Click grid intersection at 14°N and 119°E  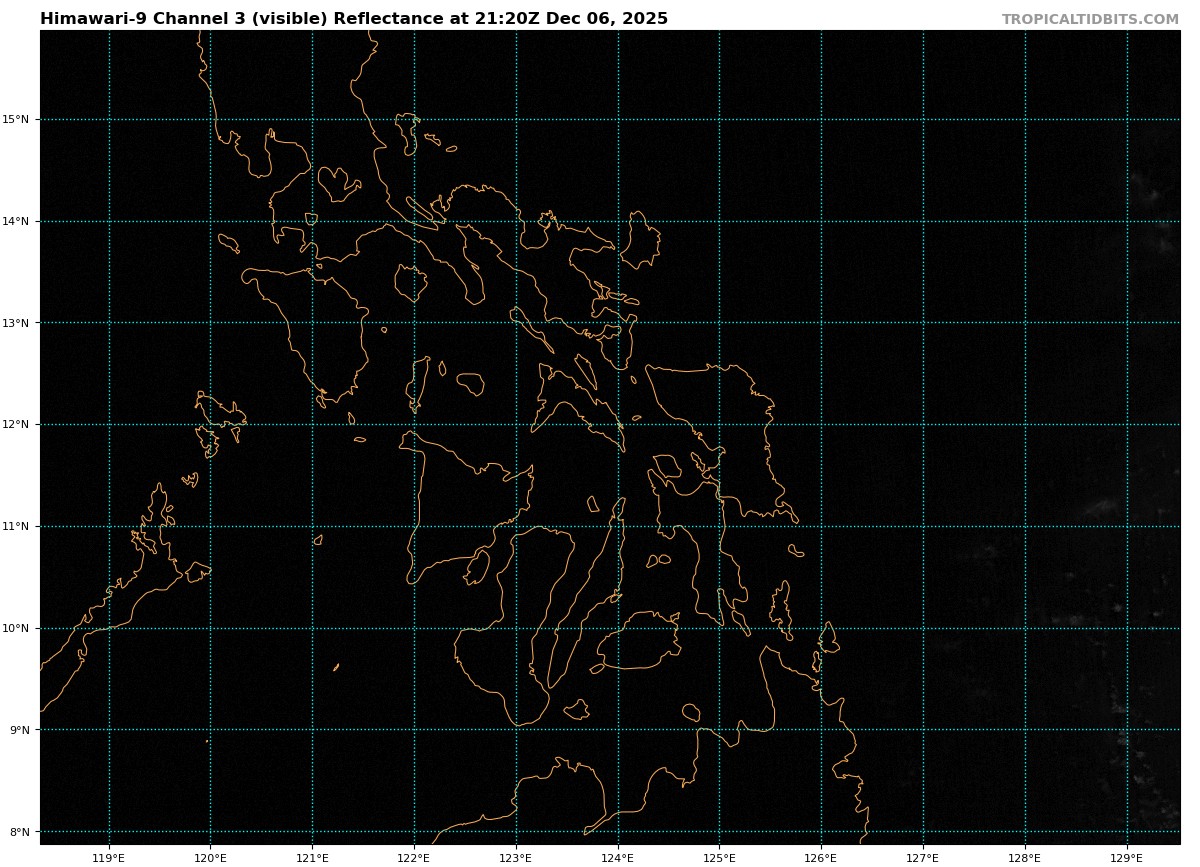[109, 221]
